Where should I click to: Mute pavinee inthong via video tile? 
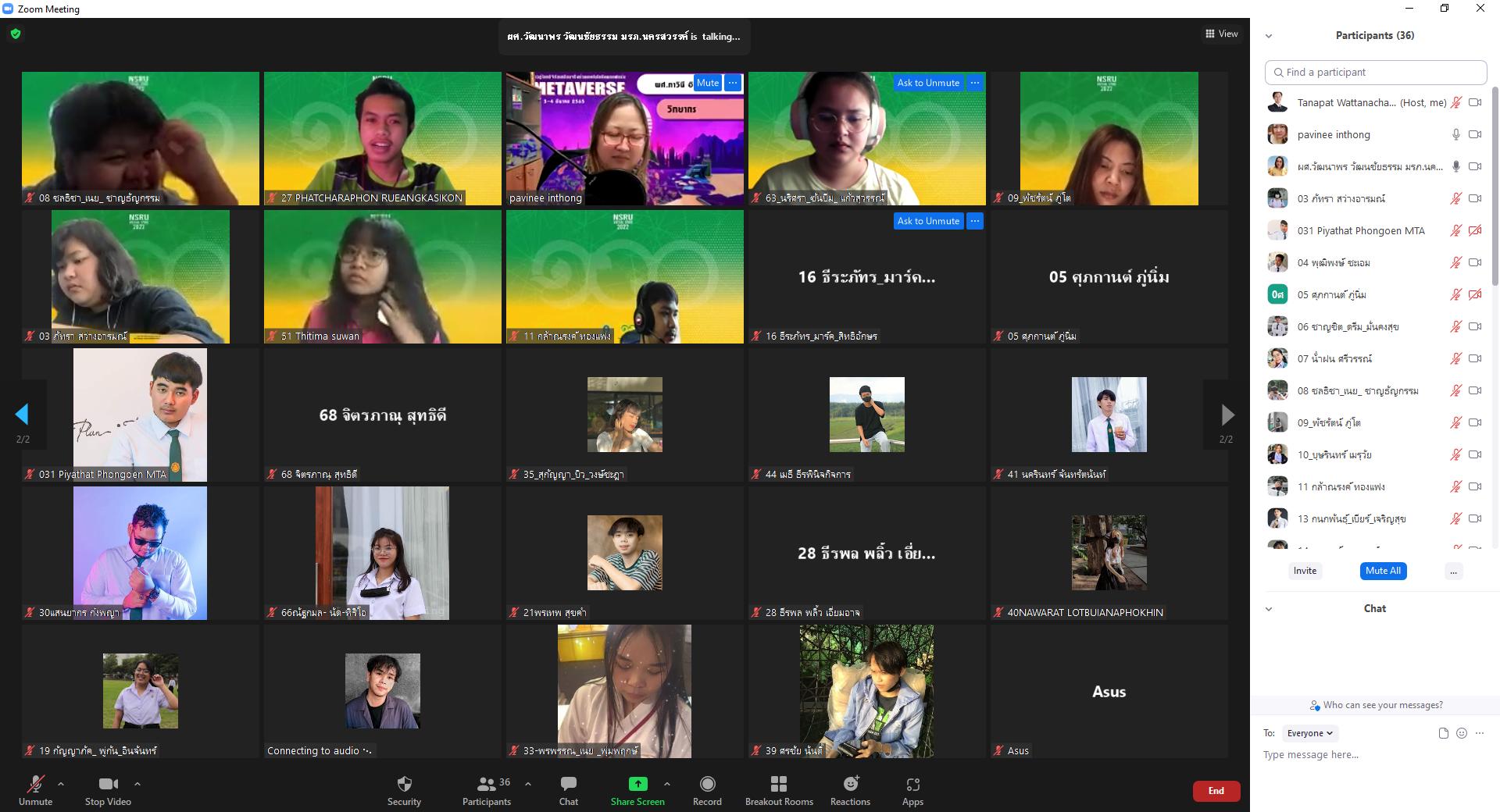[x=708, y=83]
